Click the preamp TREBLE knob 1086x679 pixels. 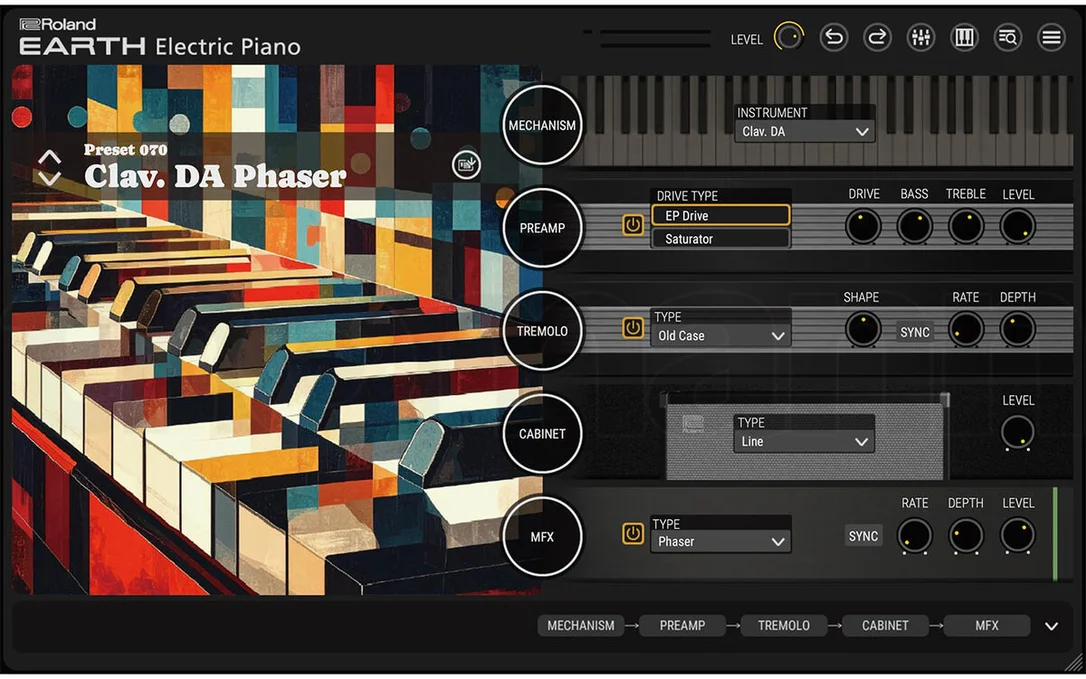coord(965,227)
